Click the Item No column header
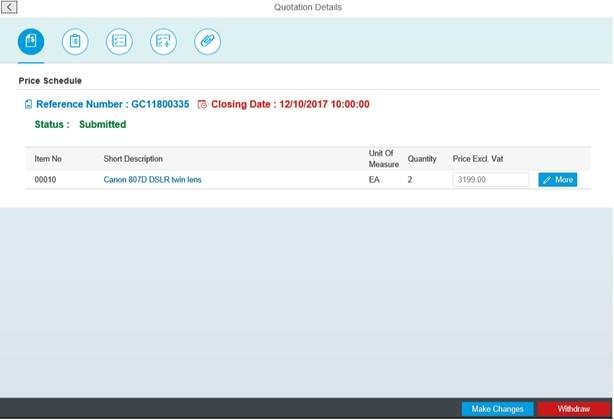 point(48,159)
